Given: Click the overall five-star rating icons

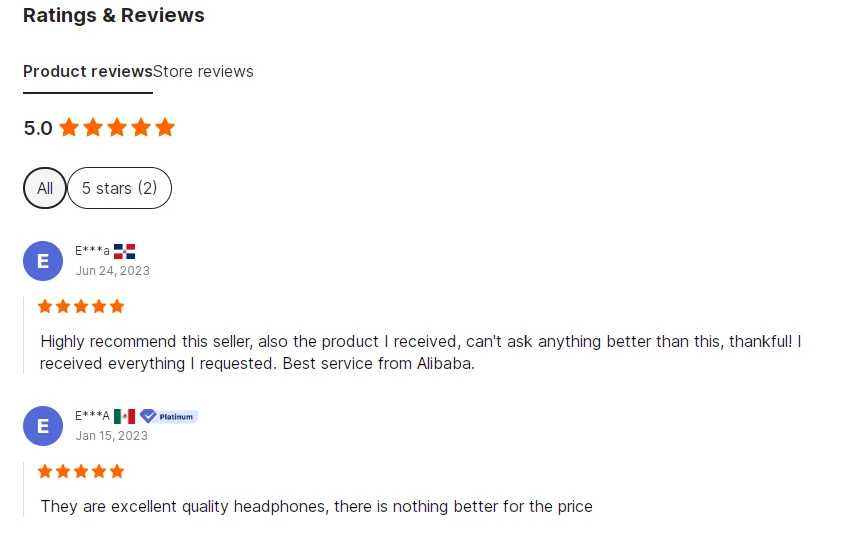Looking at the screenshot, I should pos(117,128).
